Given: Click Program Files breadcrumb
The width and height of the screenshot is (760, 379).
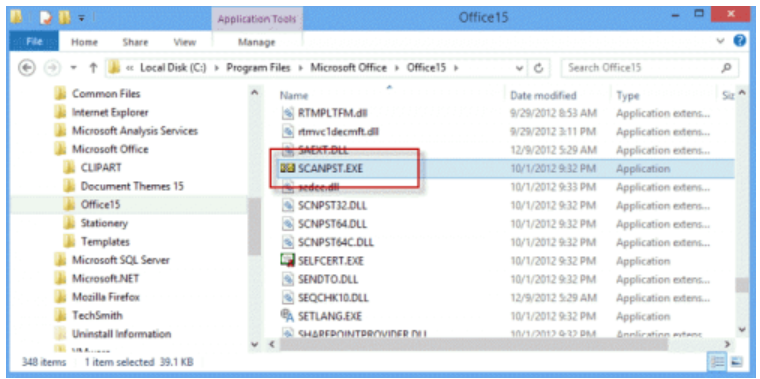Looking at the screenshot, I should 258,68.
